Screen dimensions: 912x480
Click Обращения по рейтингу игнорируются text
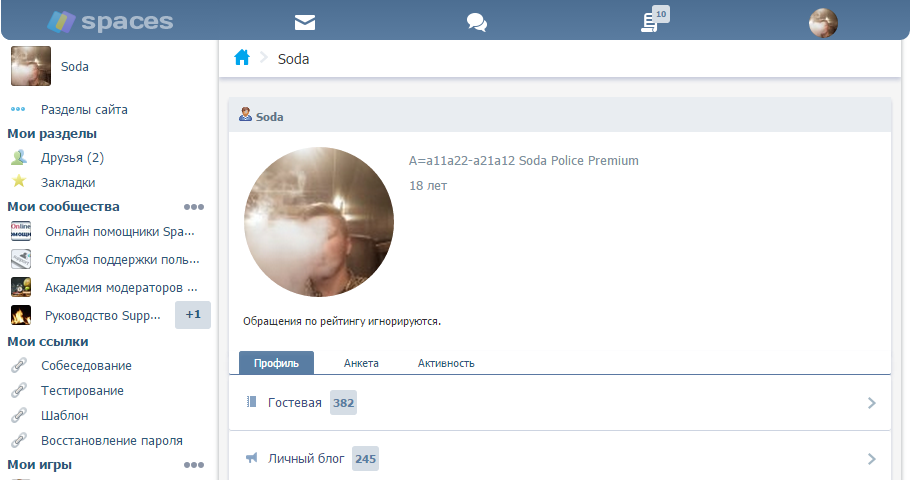[342, 321]
